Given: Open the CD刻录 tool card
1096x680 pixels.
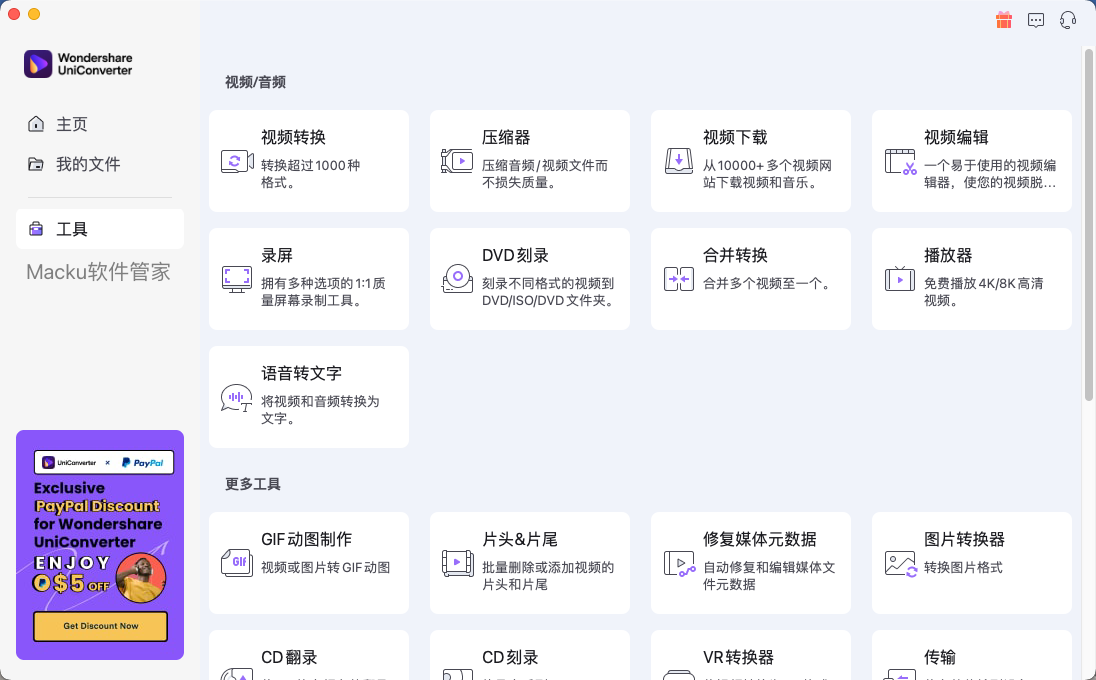Looking at the screenshot, I should pyautogui.click(x=530, y=655).
